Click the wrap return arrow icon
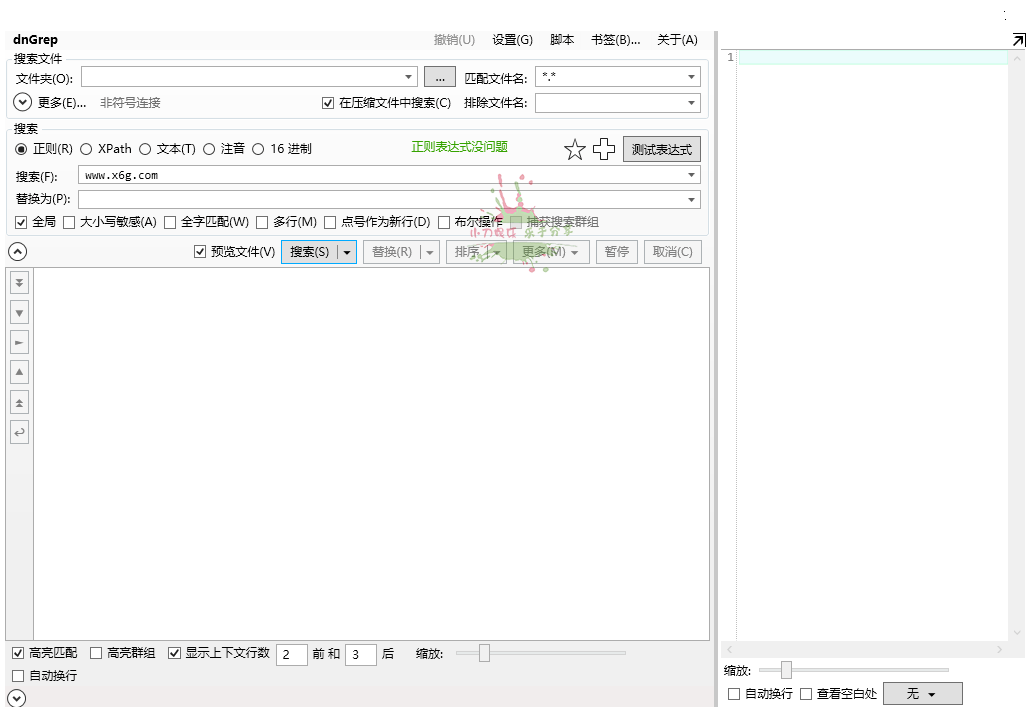Viewport: 1032px width, 712px height. (19, 432)
